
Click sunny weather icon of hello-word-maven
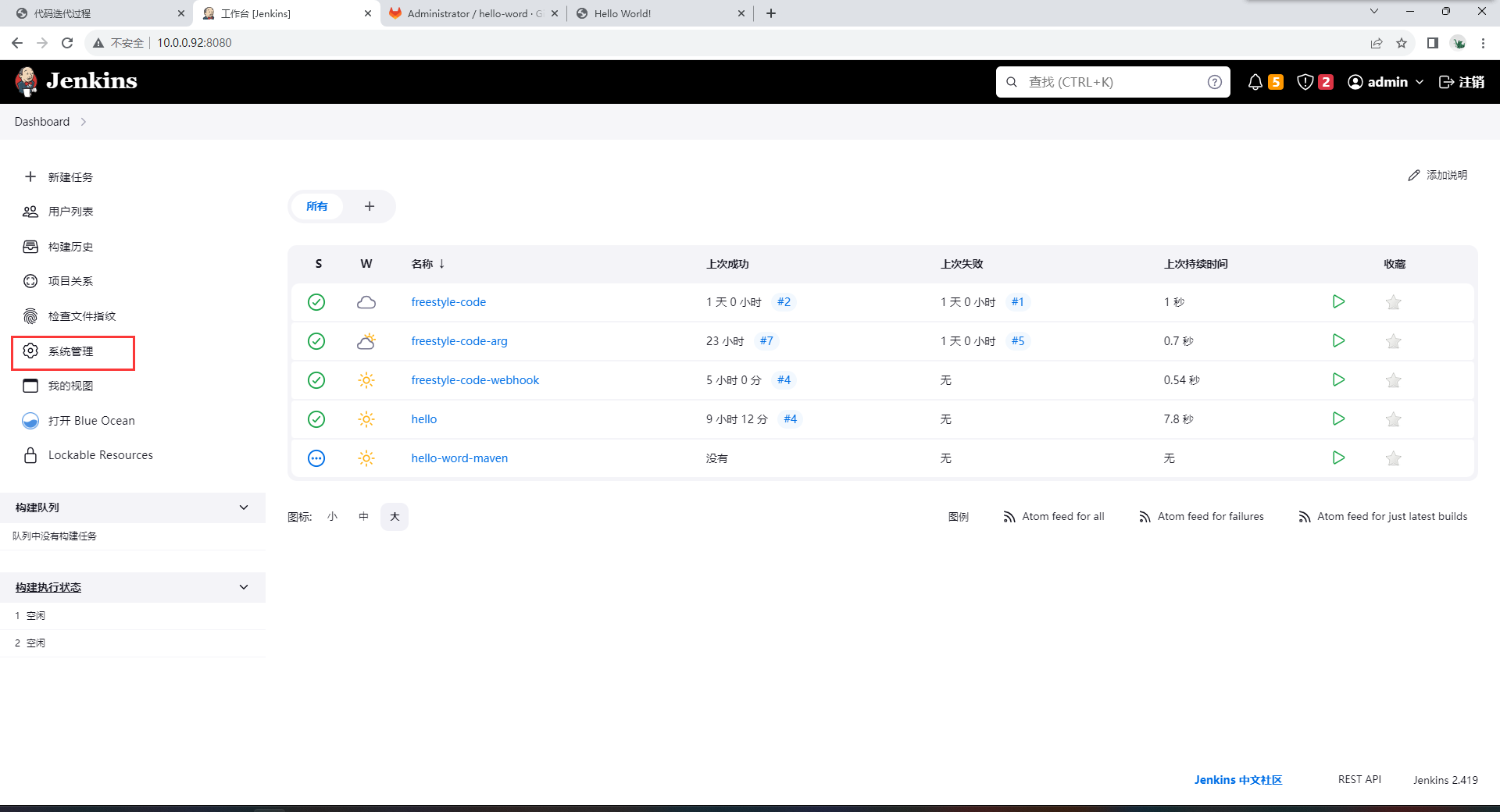tap(366, 458)
